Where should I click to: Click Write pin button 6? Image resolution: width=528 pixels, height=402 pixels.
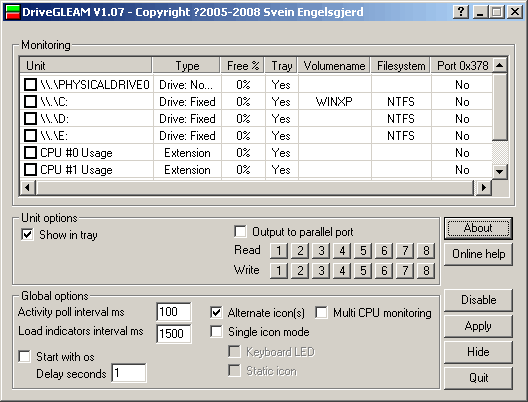384,271
